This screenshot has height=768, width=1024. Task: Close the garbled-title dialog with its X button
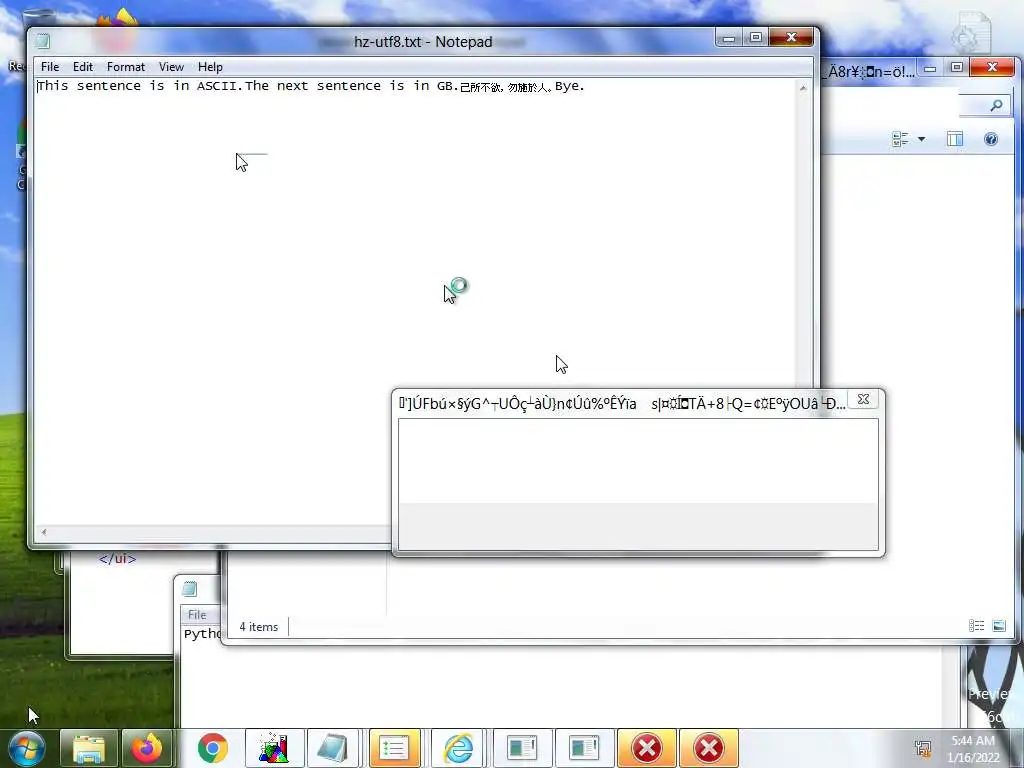[x=863, y=399]
